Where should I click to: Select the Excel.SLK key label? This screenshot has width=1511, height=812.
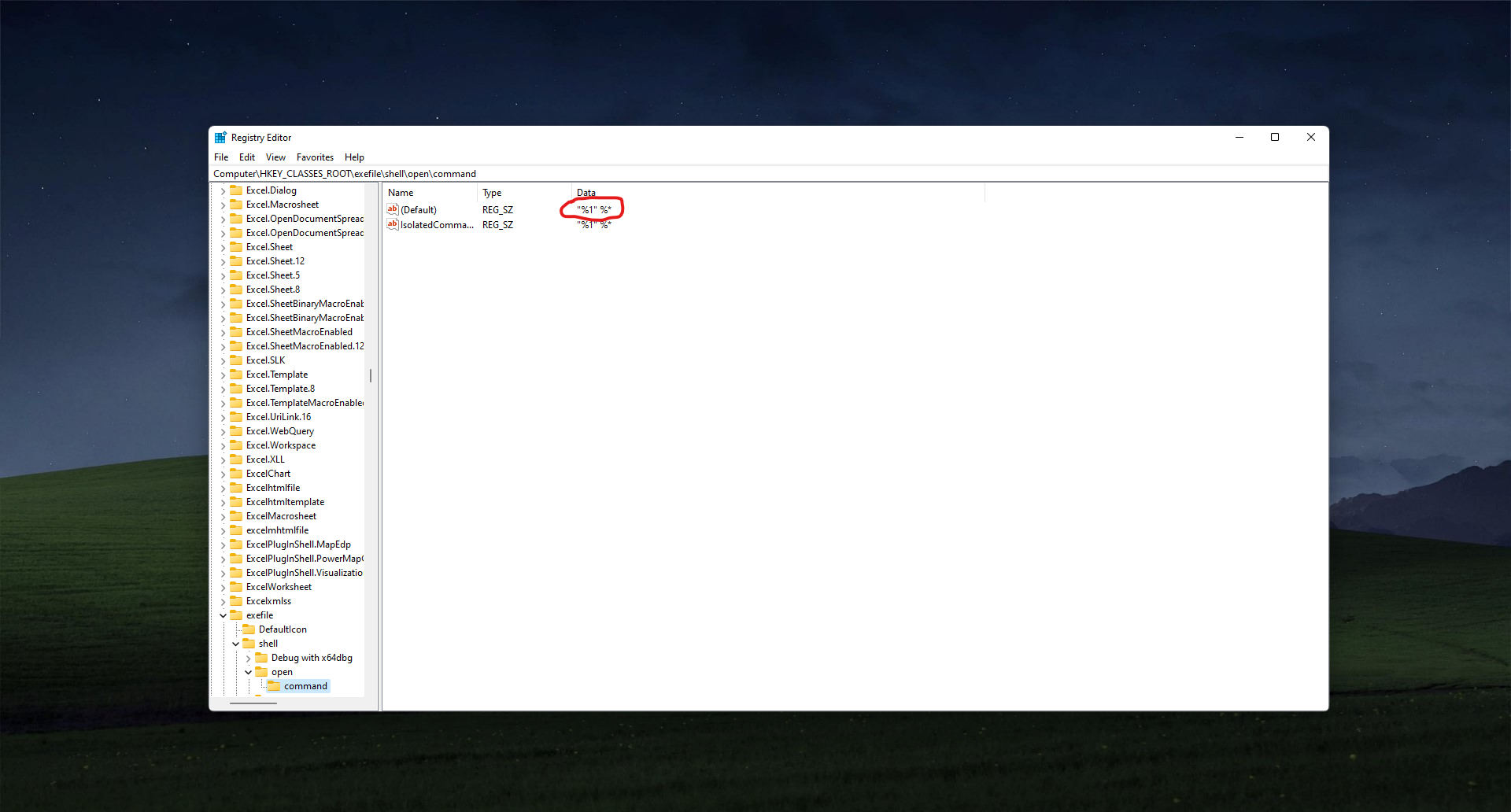265,360
